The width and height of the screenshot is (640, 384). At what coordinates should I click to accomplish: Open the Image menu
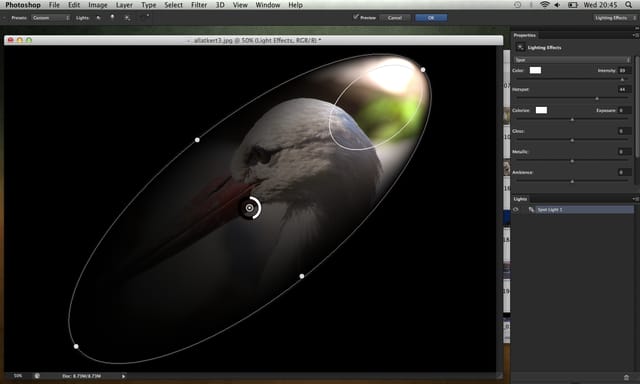98,5
